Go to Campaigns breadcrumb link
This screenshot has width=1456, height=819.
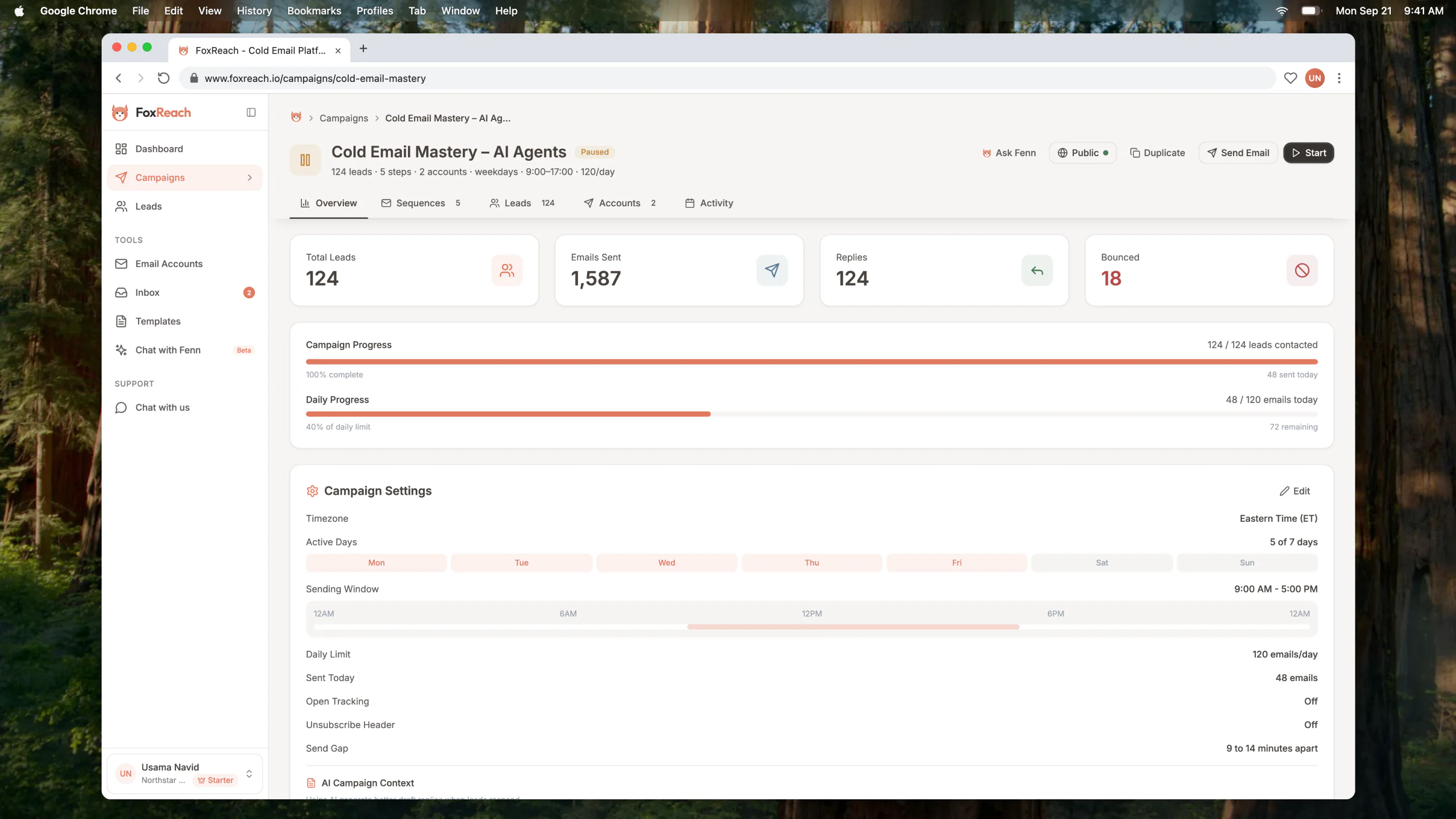click(344, 118)
